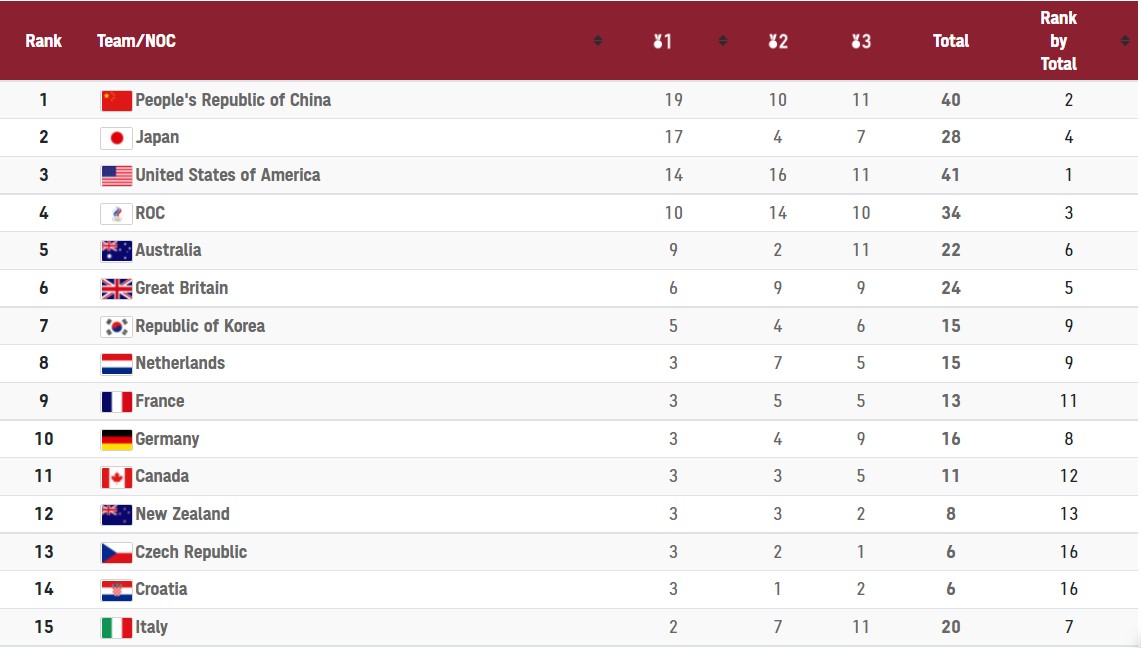Viewport: 1141px width, 648px height.
Task: Open the United States of America team link
Action: pyautogui.click(x=227, y=175)
